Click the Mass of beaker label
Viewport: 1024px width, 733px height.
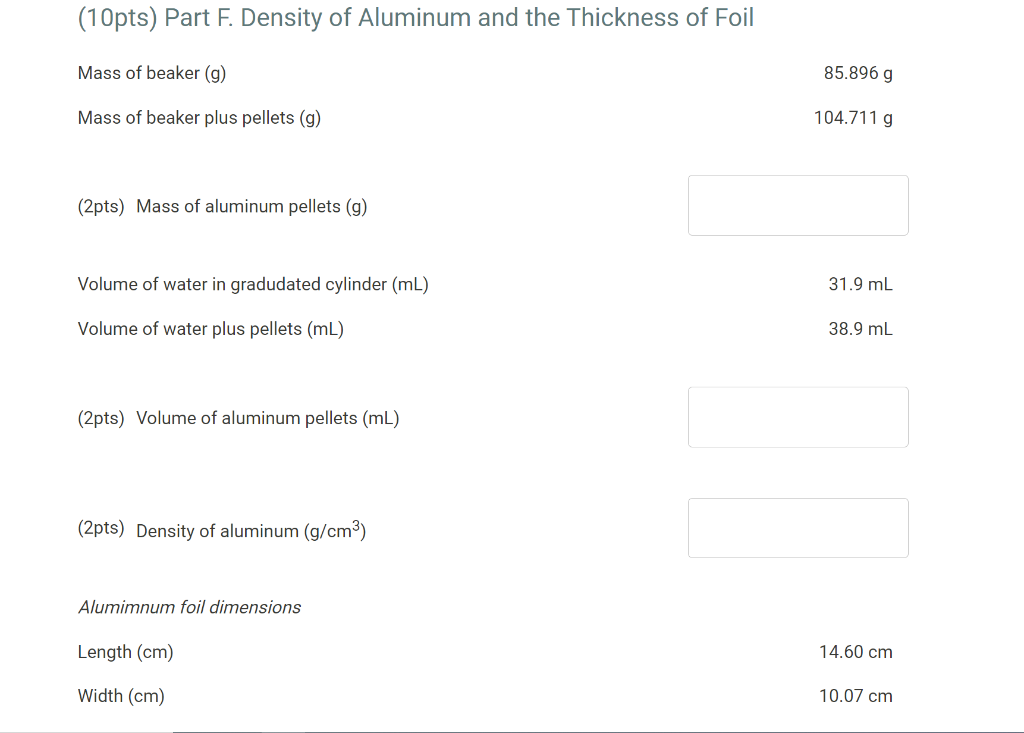click(151, 72)
